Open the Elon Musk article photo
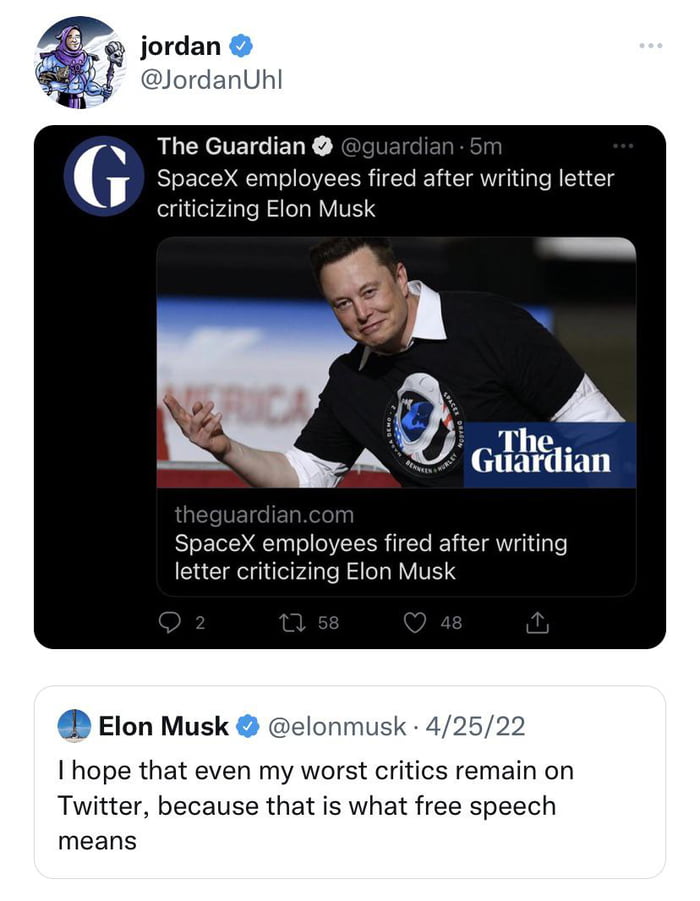The image size is (700, 901). click(x=396, y=362)
